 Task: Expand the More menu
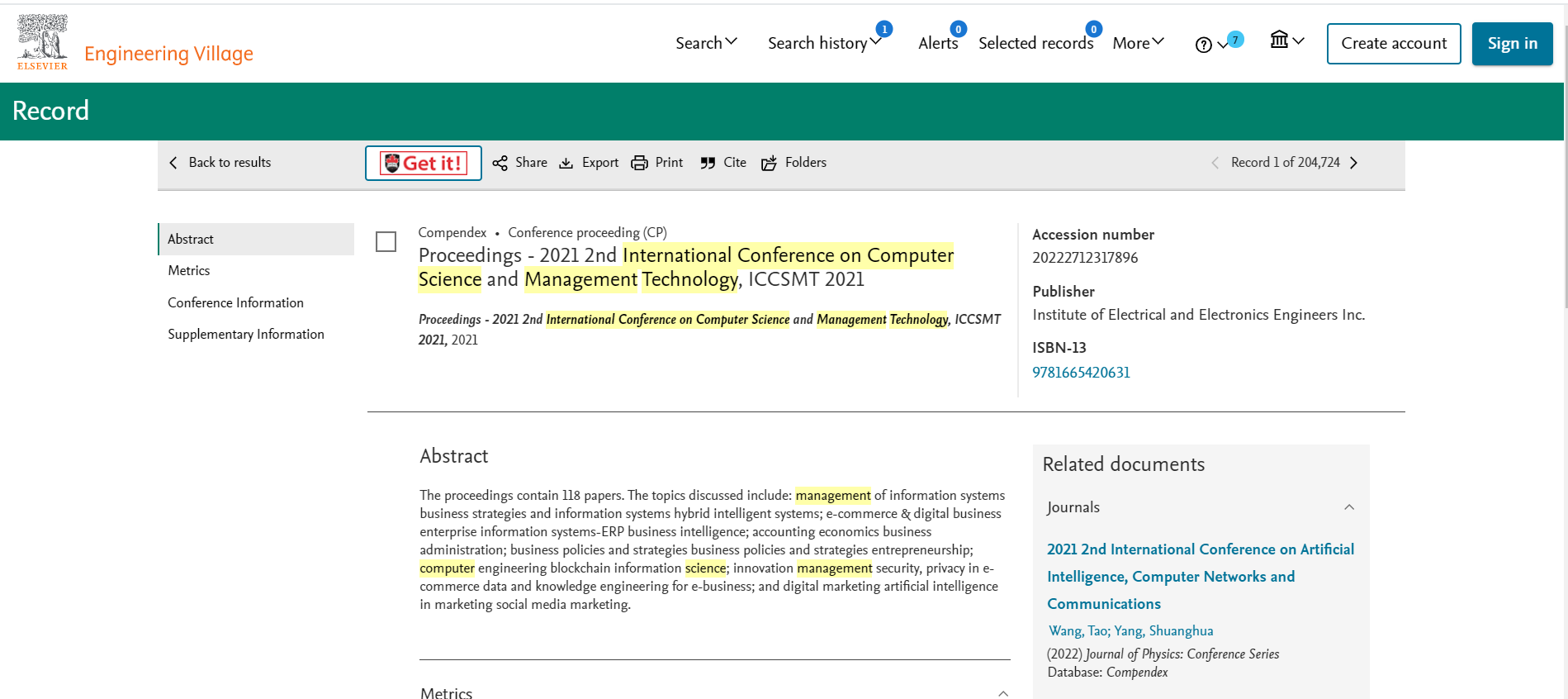[x=1138, y=43]
